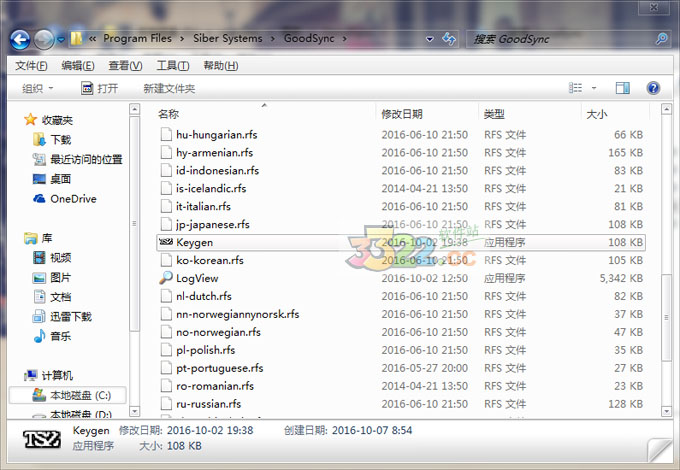Select is-icelandic.rfs file icon
The image size is (680, 470).
[166, 188]
